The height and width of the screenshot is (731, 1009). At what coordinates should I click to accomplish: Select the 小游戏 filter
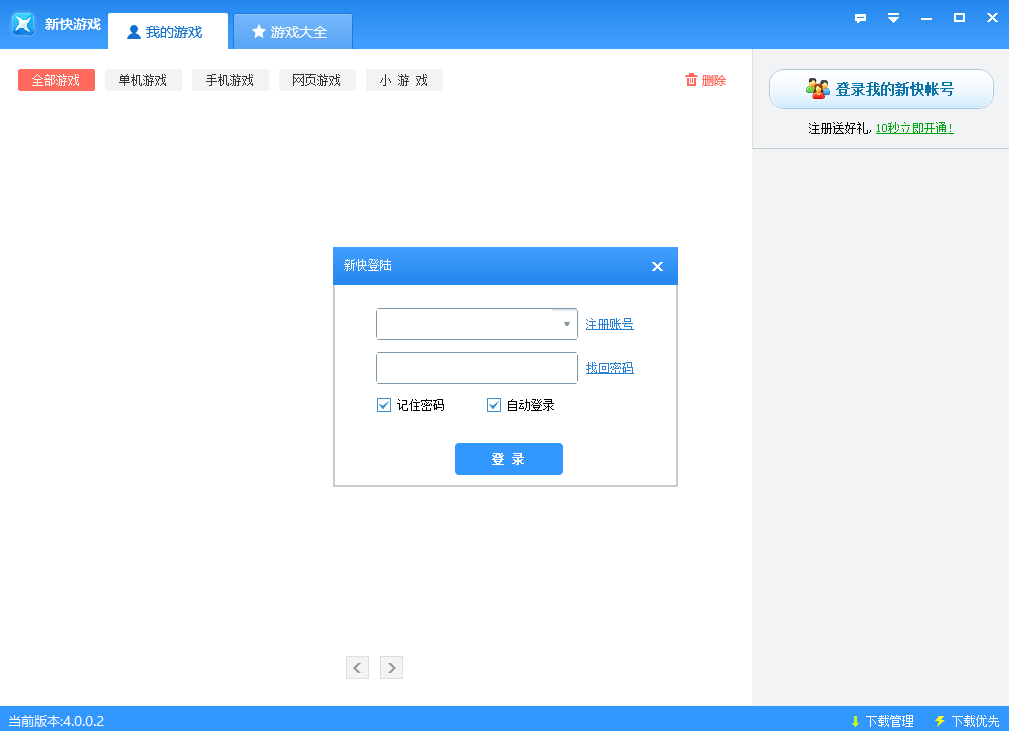[x=404, y=80]
